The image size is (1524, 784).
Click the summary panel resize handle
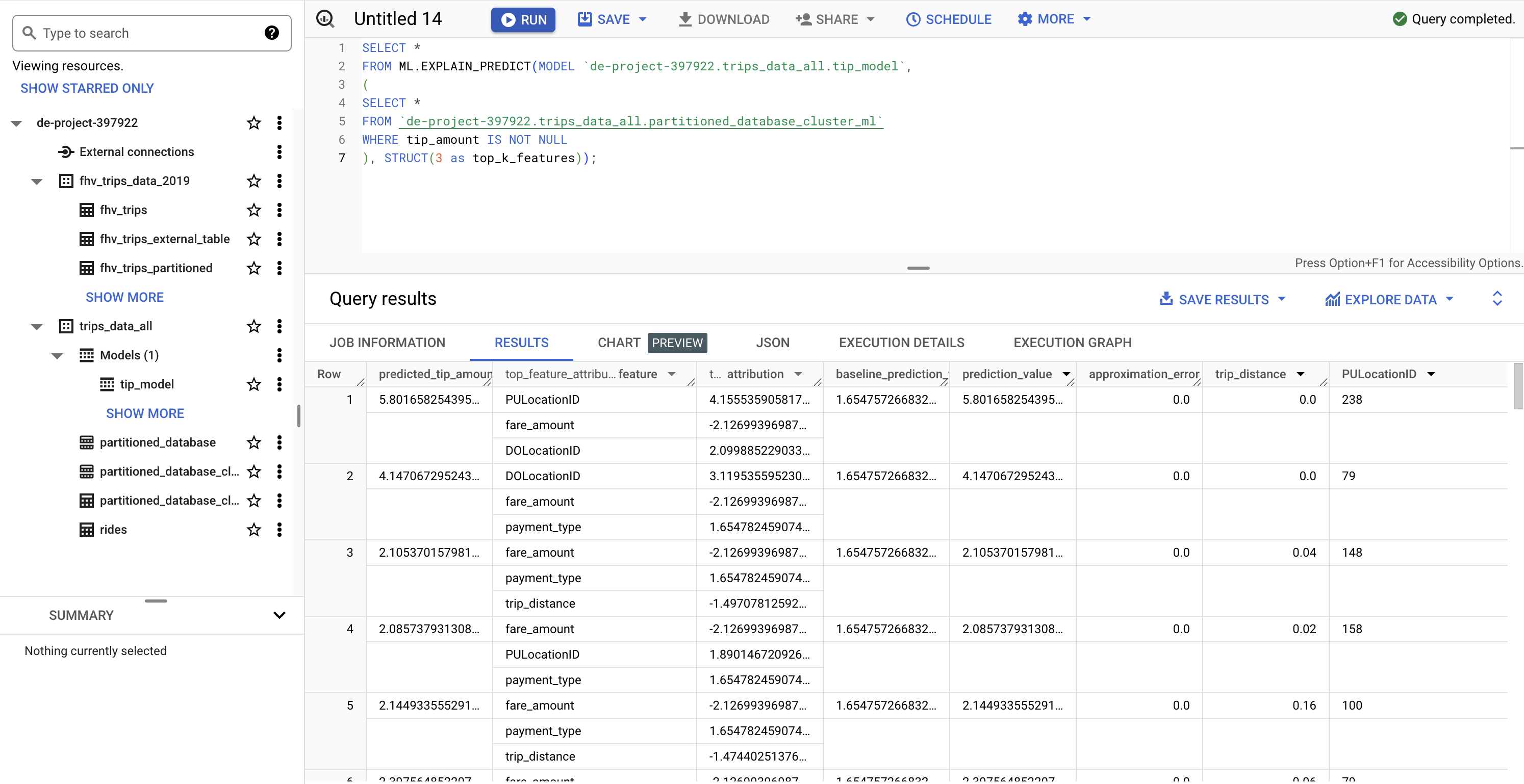[x=156, y=602]
